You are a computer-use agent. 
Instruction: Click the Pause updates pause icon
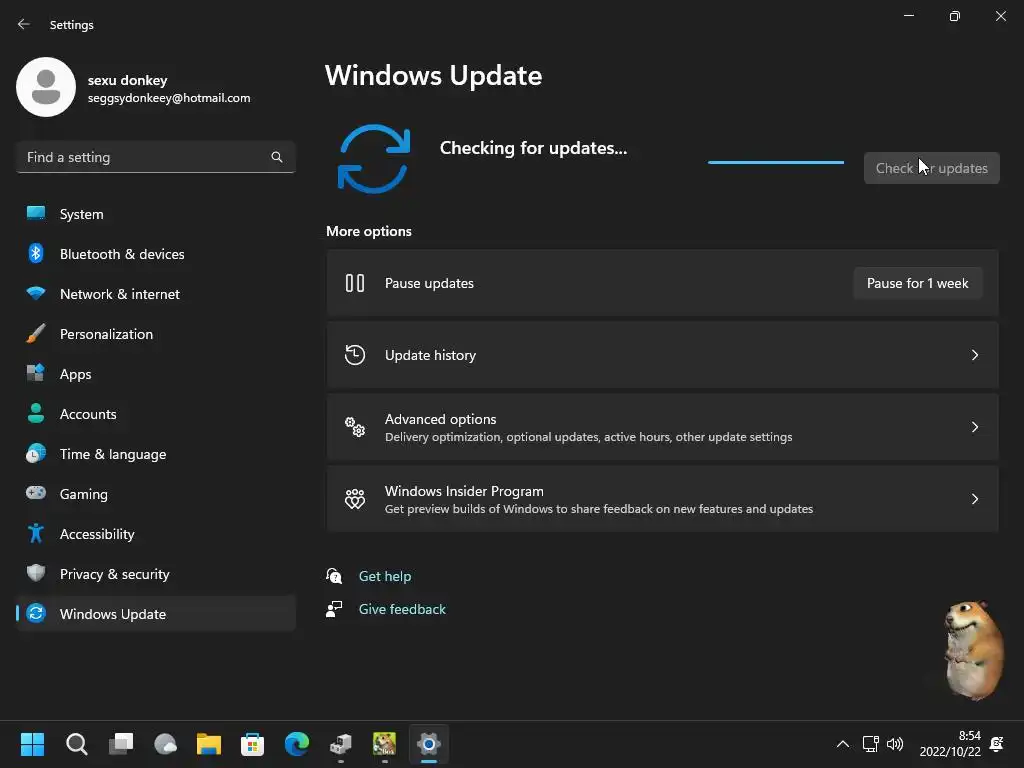[355, 283]
